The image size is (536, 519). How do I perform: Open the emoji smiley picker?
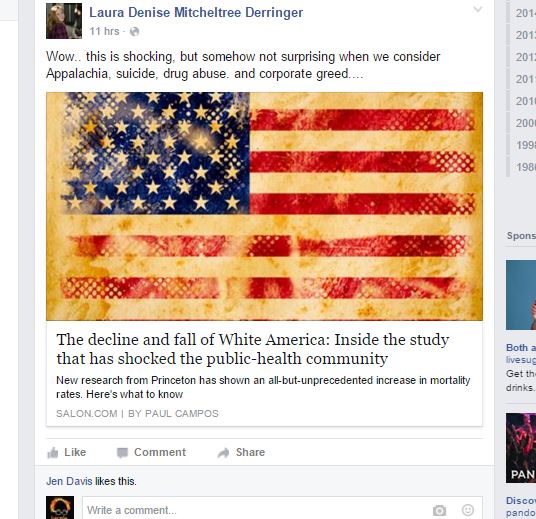(x=468, y=510)
